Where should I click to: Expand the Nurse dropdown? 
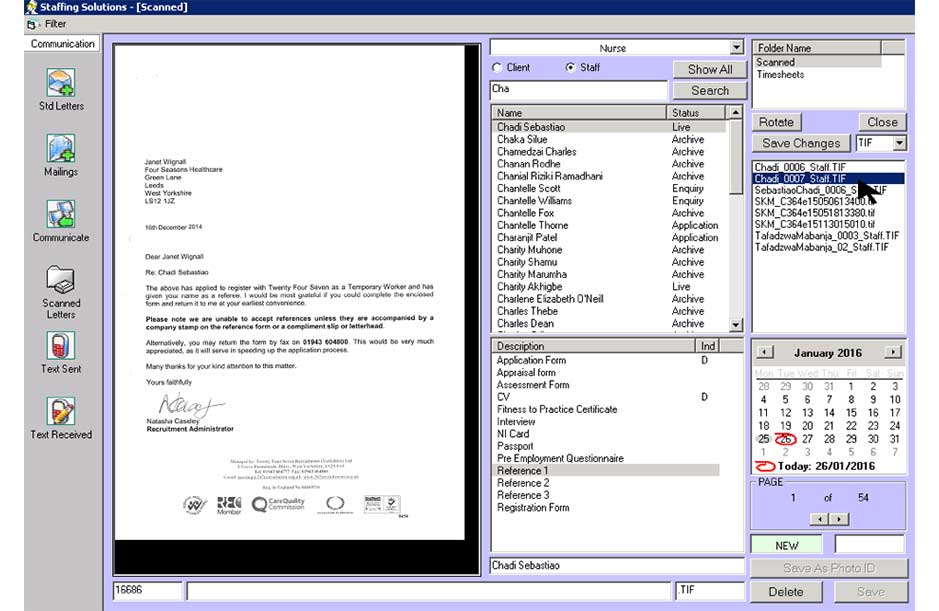coord(737,48)
